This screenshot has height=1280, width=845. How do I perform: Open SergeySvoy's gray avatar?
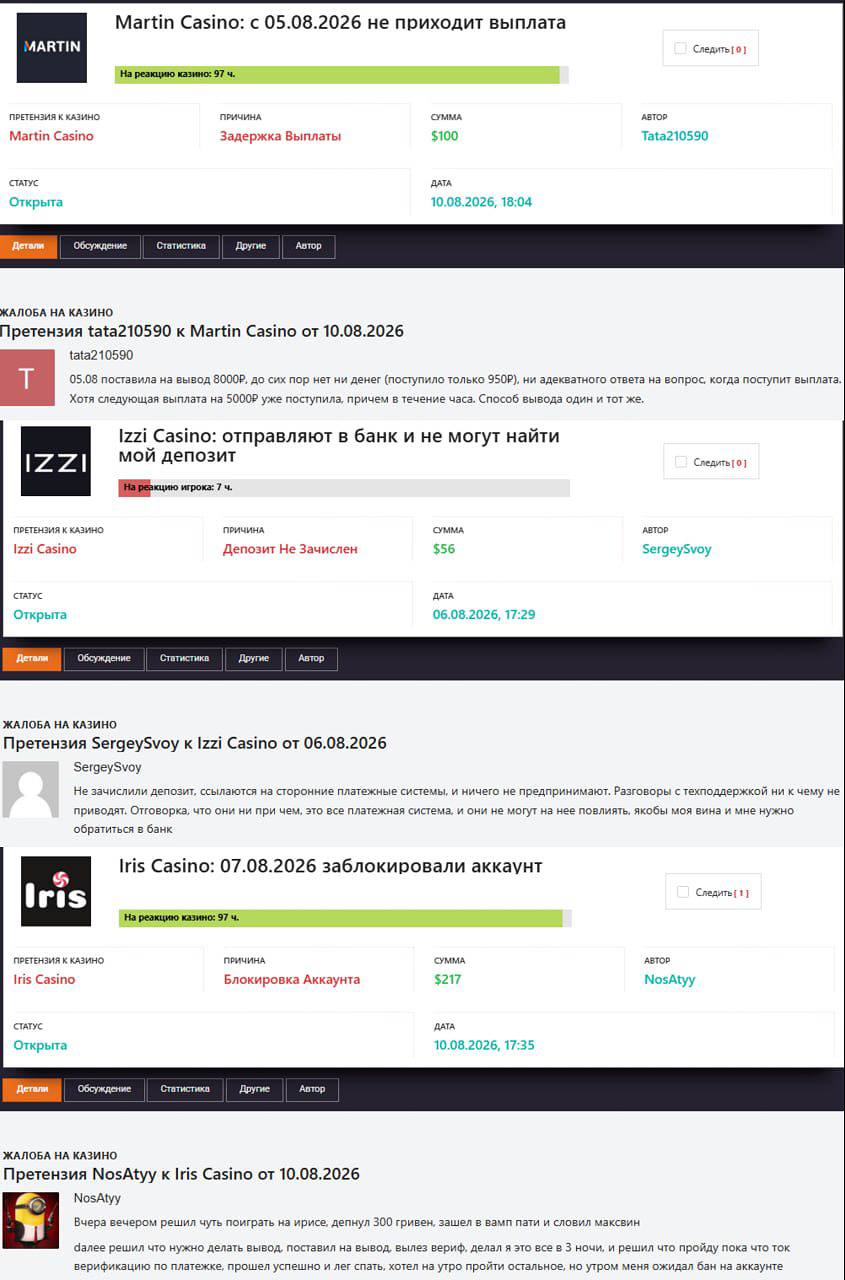coord(30,790)
